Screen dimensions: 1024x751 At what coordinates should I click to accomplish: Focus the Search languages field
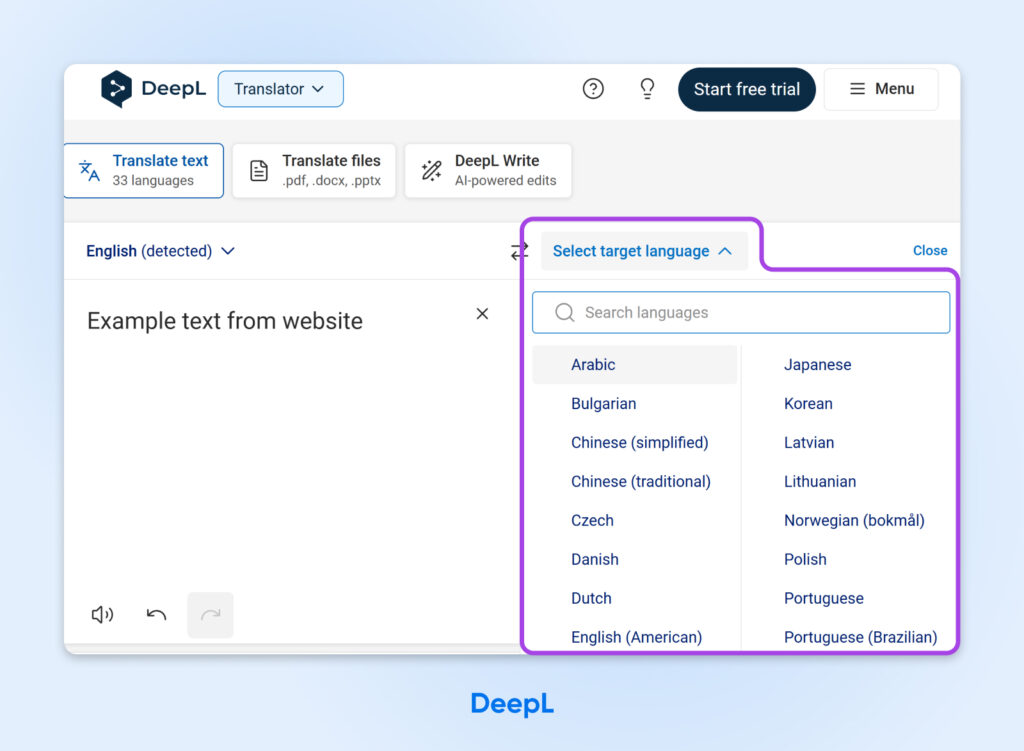pyautogui.click(x=740, y=313)
